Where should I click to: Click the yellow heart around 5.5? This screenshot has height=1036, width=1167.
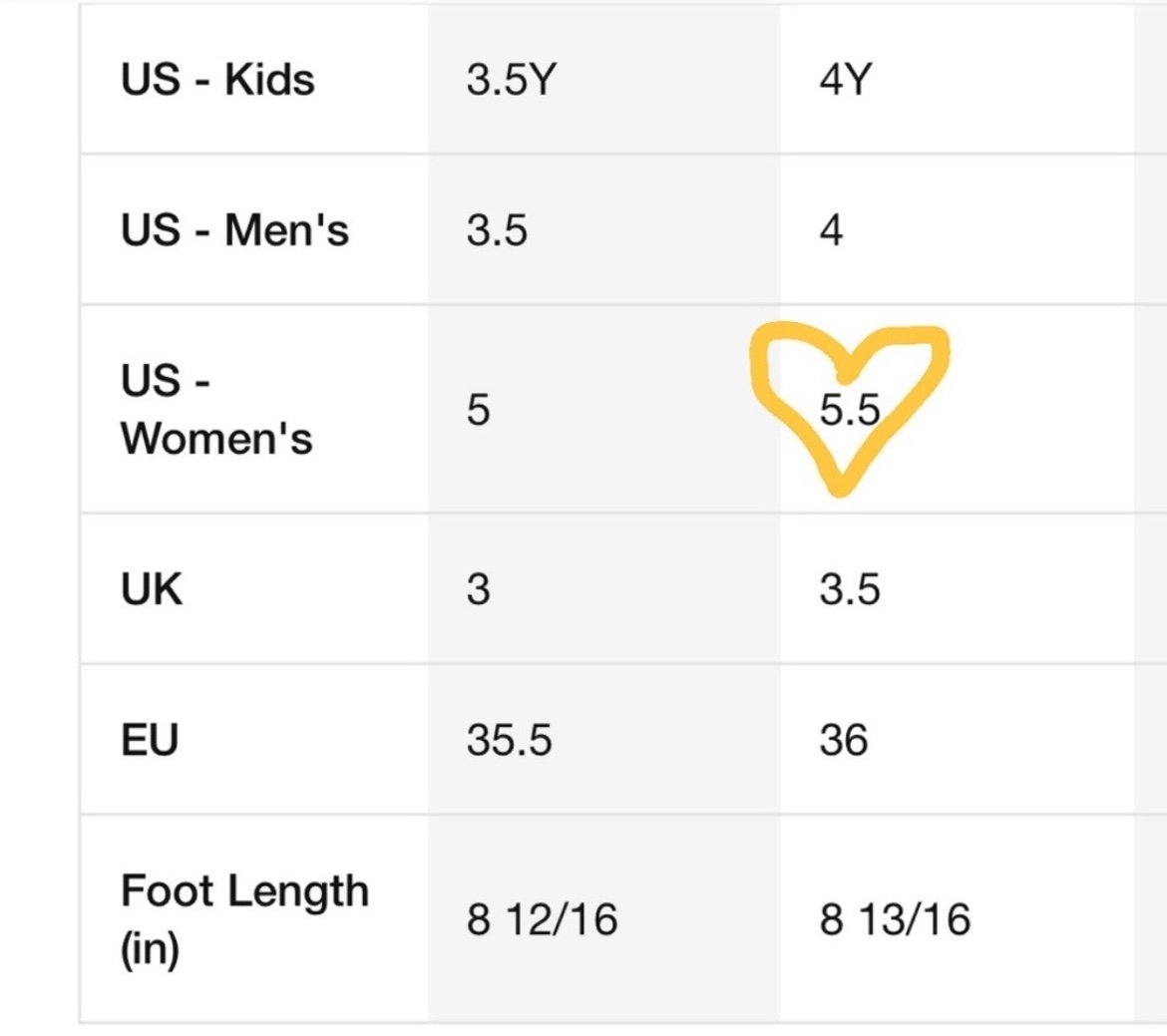pyautogui.click(x=849, y=408)
